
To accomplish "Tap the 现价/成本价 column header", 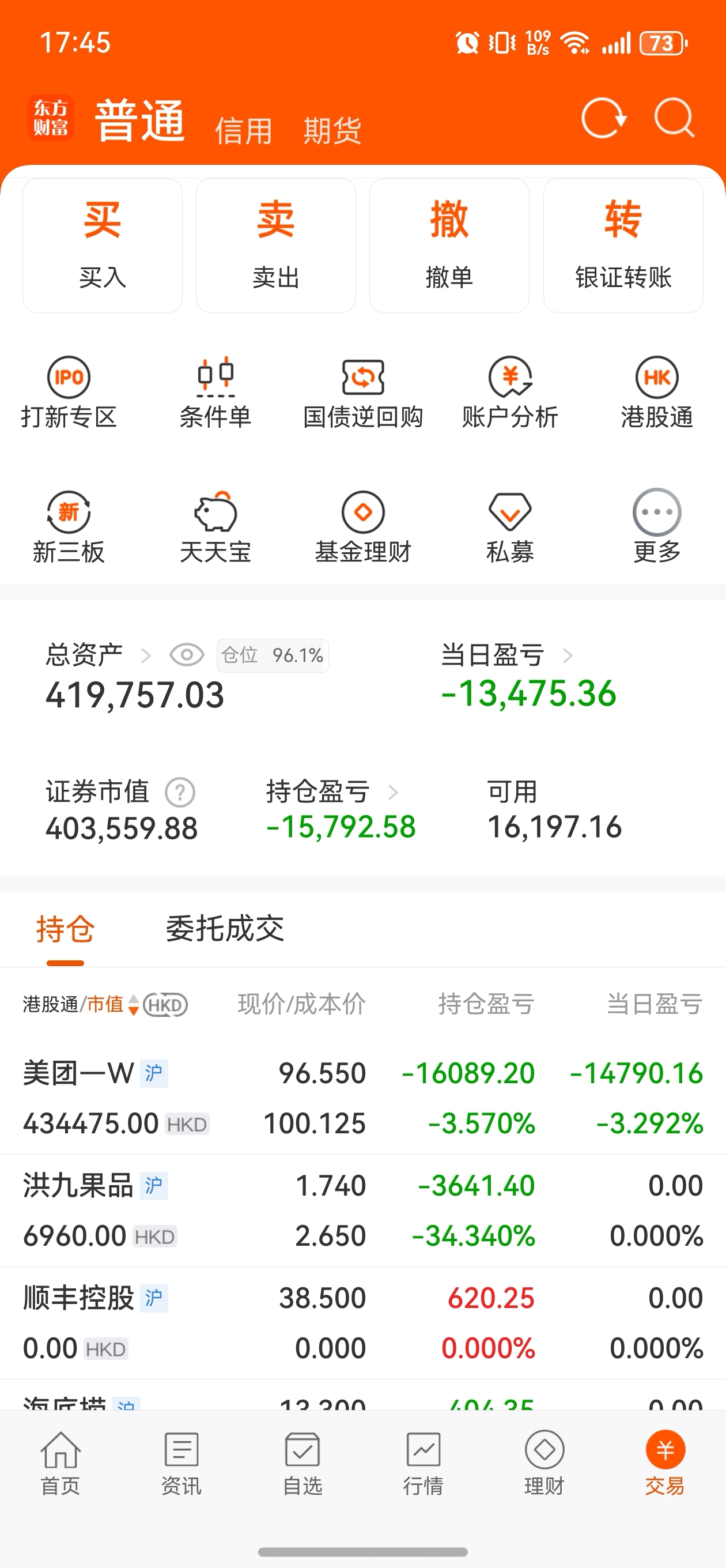I will pyautogui.click(x=301, y=1004).
